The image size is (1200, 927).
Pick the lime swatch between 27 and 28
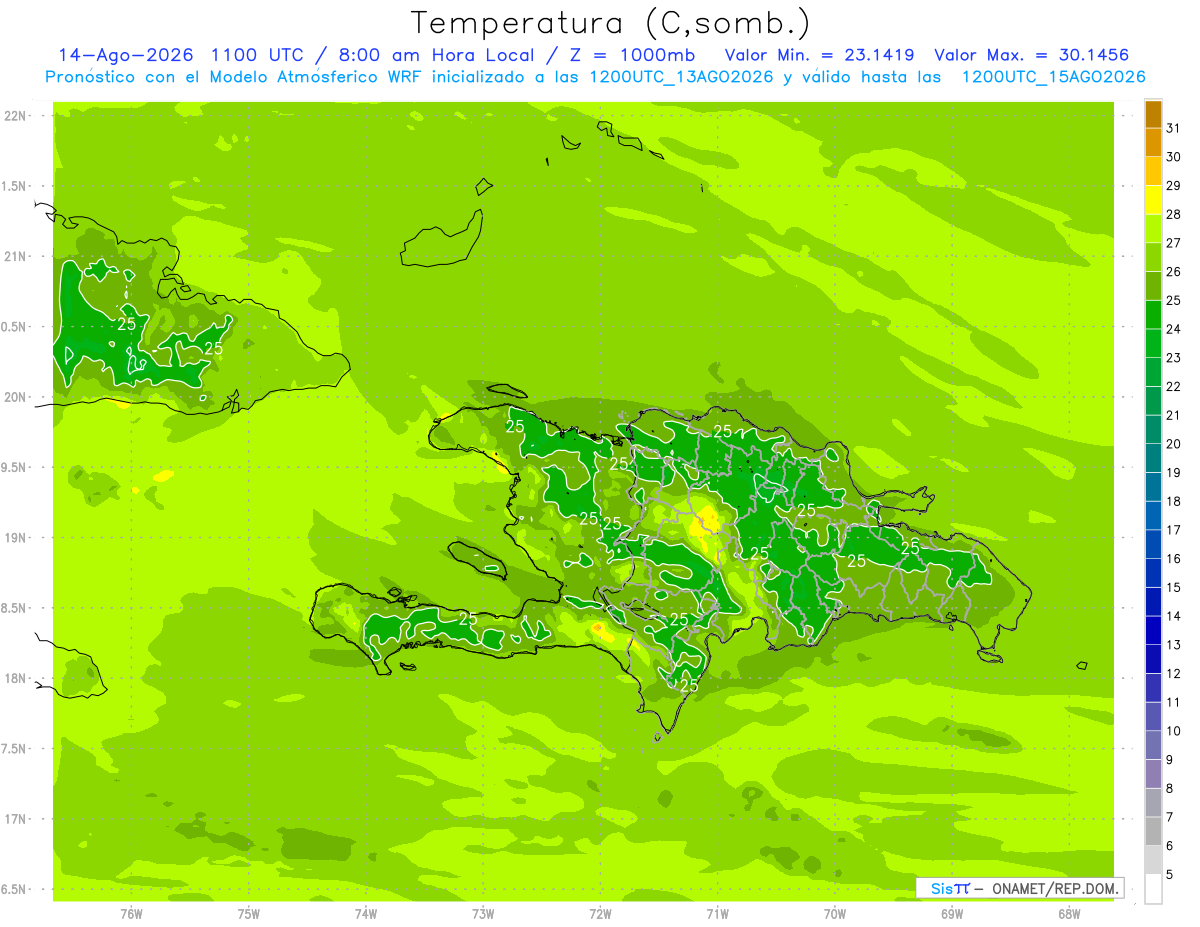(1153, 228)
